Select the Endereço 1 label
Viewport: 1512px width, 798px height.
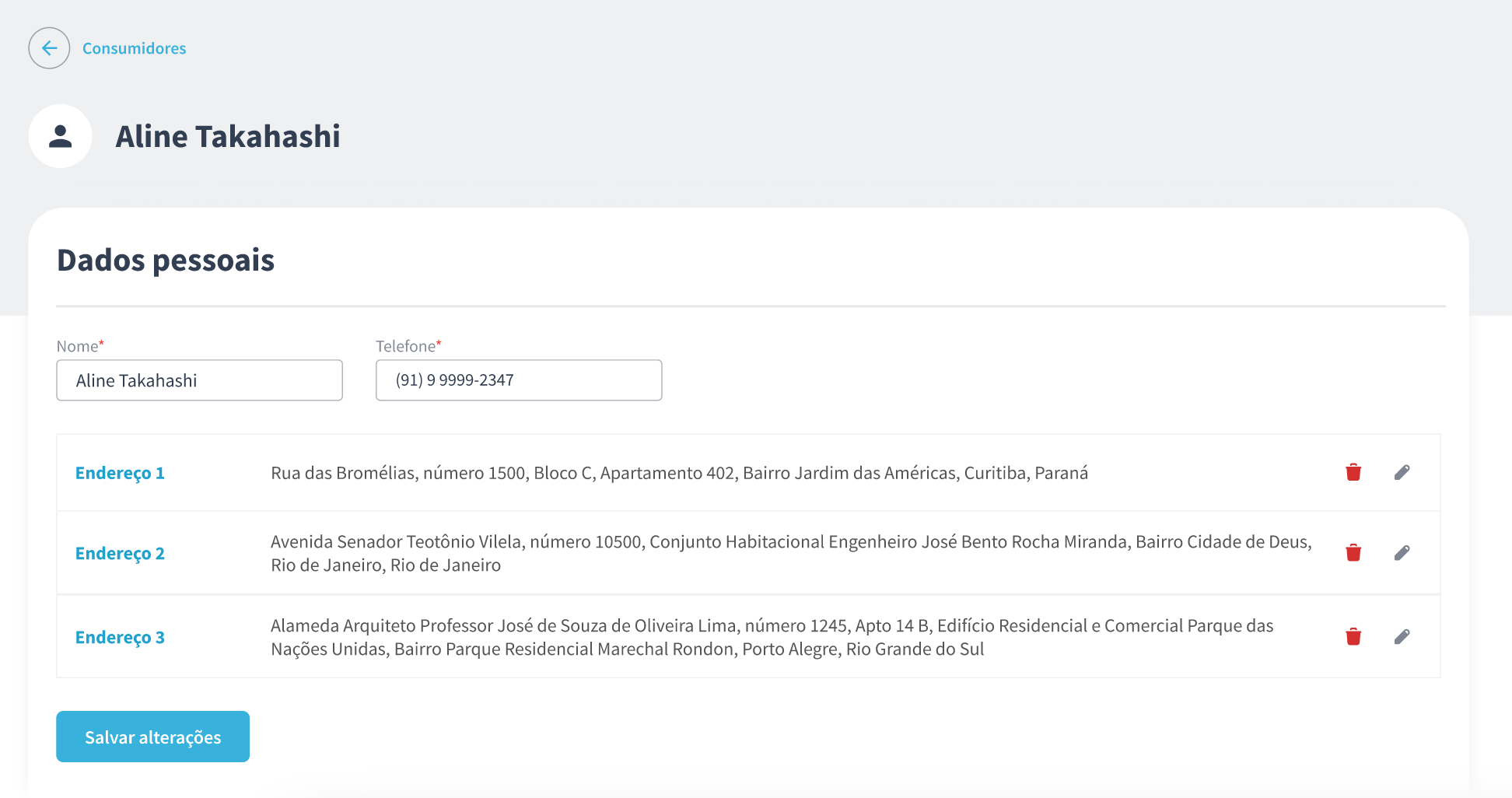pyautogui.click(x=120, y=473)
